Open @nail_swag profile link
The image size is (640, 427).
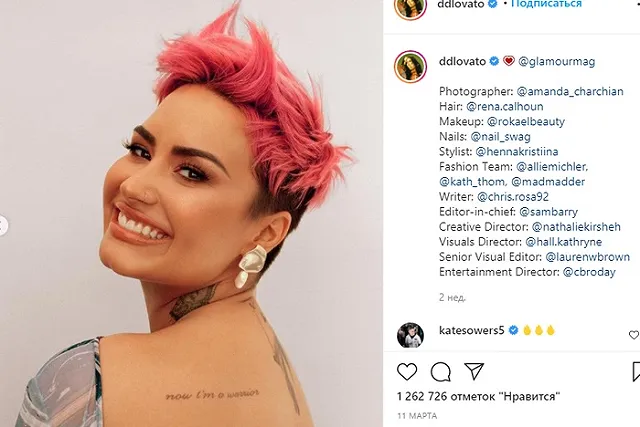tap(500, 137)
